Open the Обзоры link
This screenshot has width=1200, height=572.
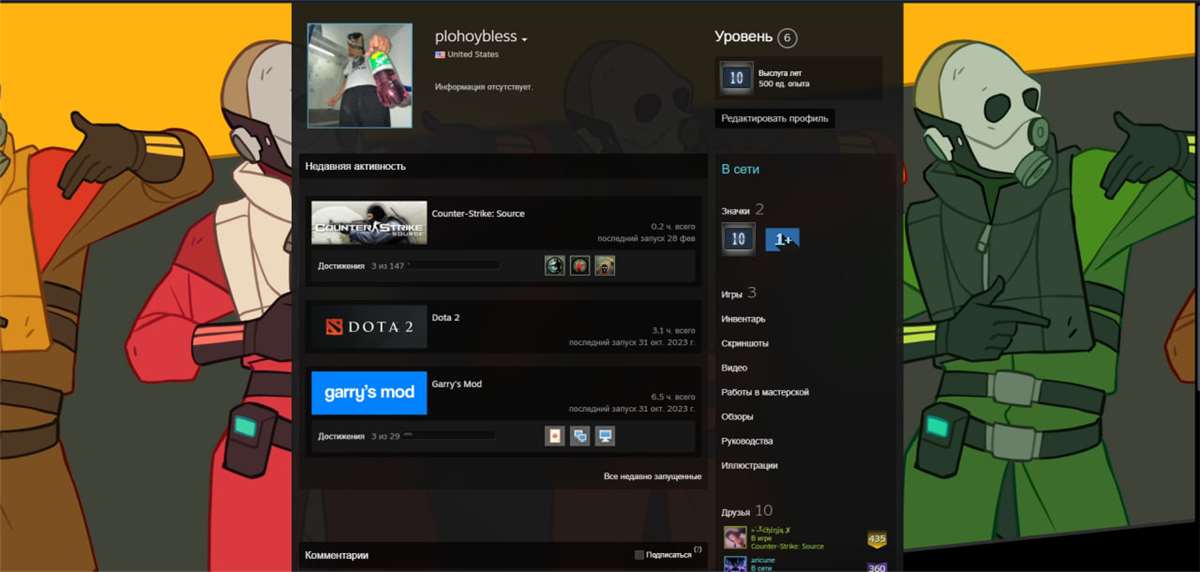(737, 416)
